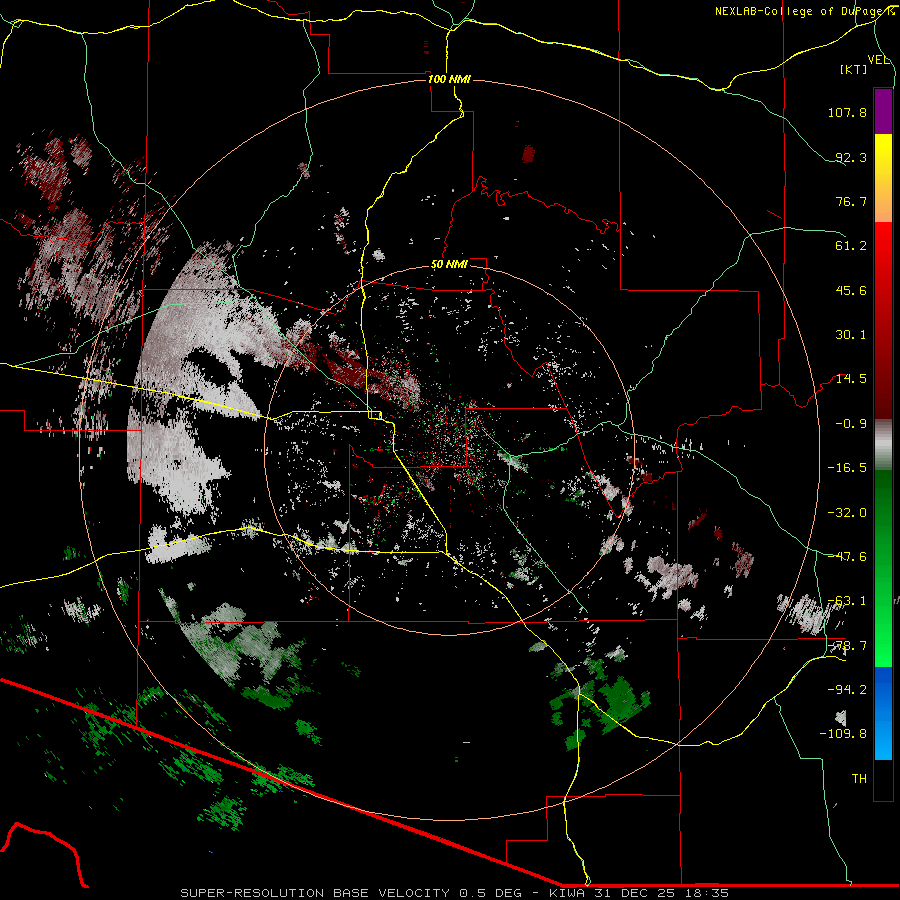The height and width of the screenshot is (900, 900).
Task: Select the -63.1 velocity scale value
Action: point(847,601)
